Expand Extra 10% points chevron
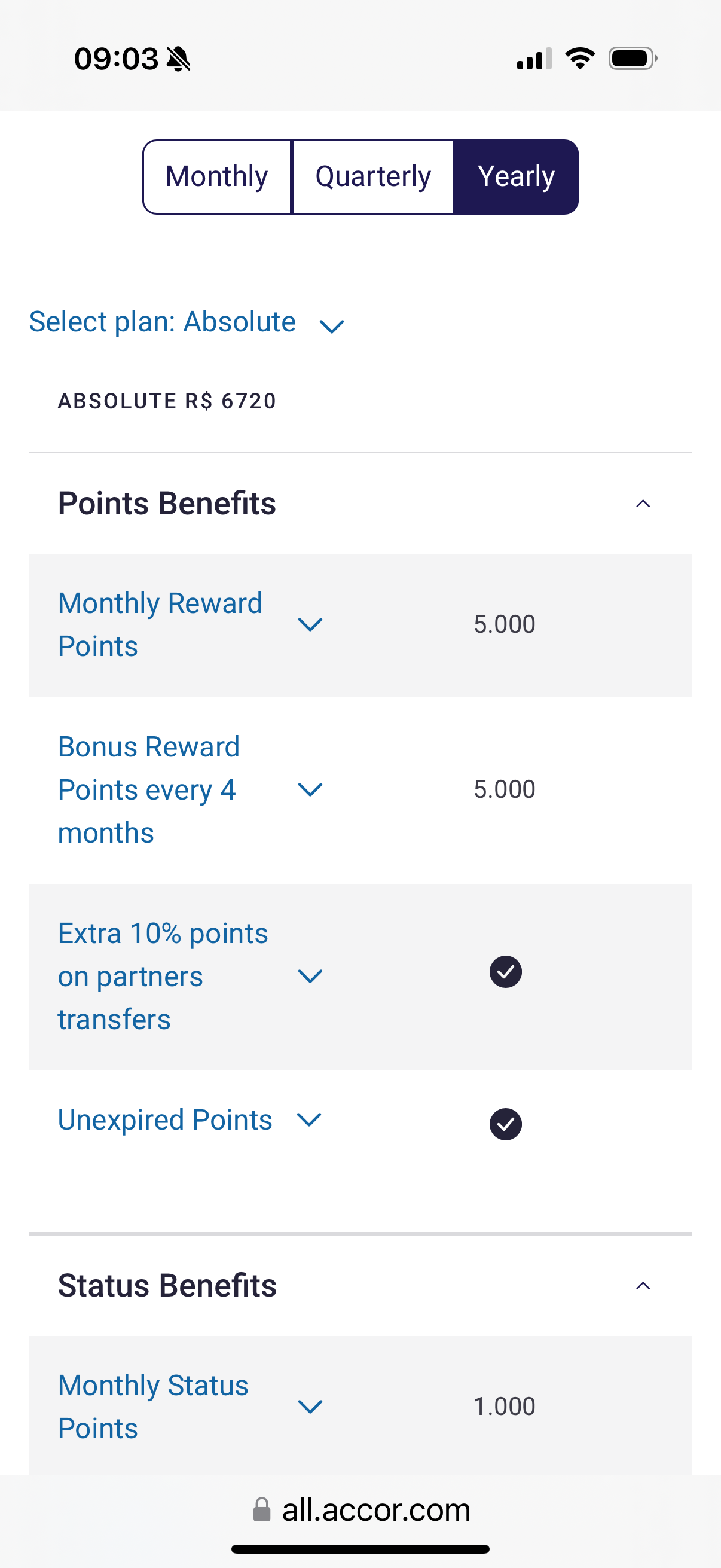The height and width of the screenshot is (1568, 721). click(310, 977)
